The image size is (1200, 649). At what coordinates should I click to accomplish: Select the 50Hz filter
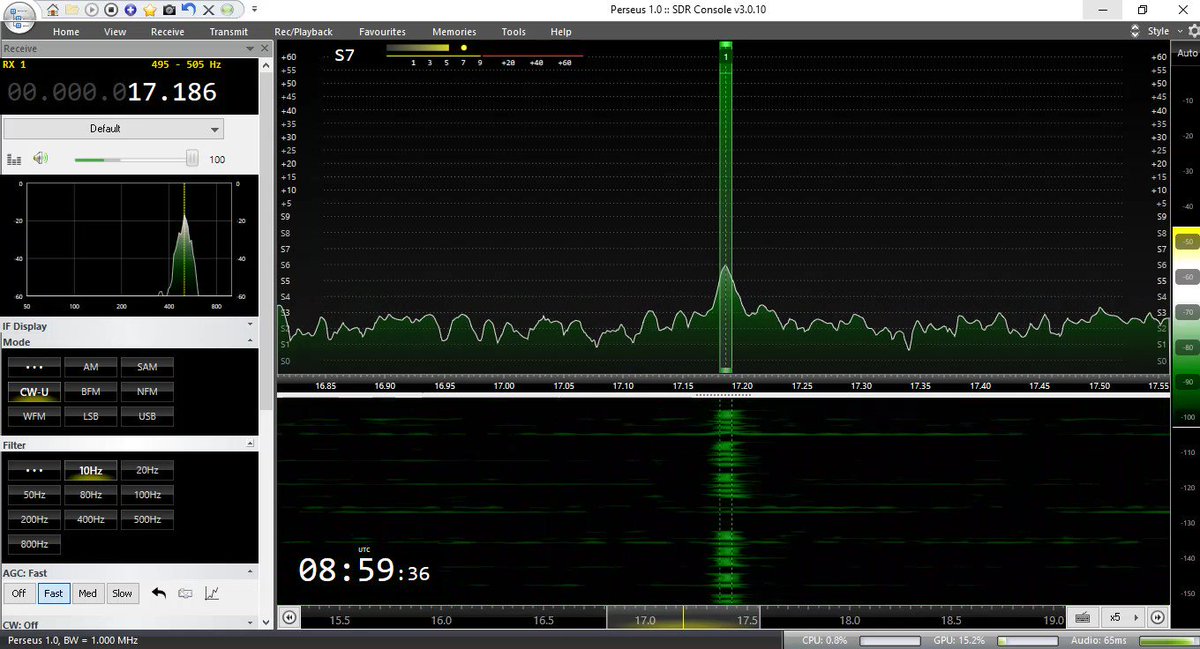pyautogui.click(x=34, y=495)
